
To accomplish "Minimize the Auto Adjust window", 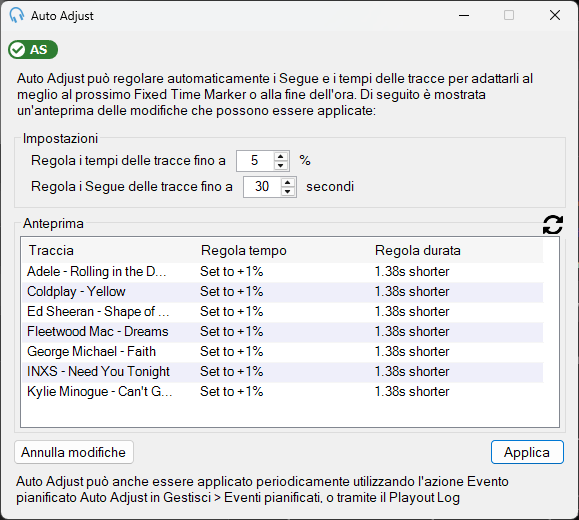I will (464, 15).
